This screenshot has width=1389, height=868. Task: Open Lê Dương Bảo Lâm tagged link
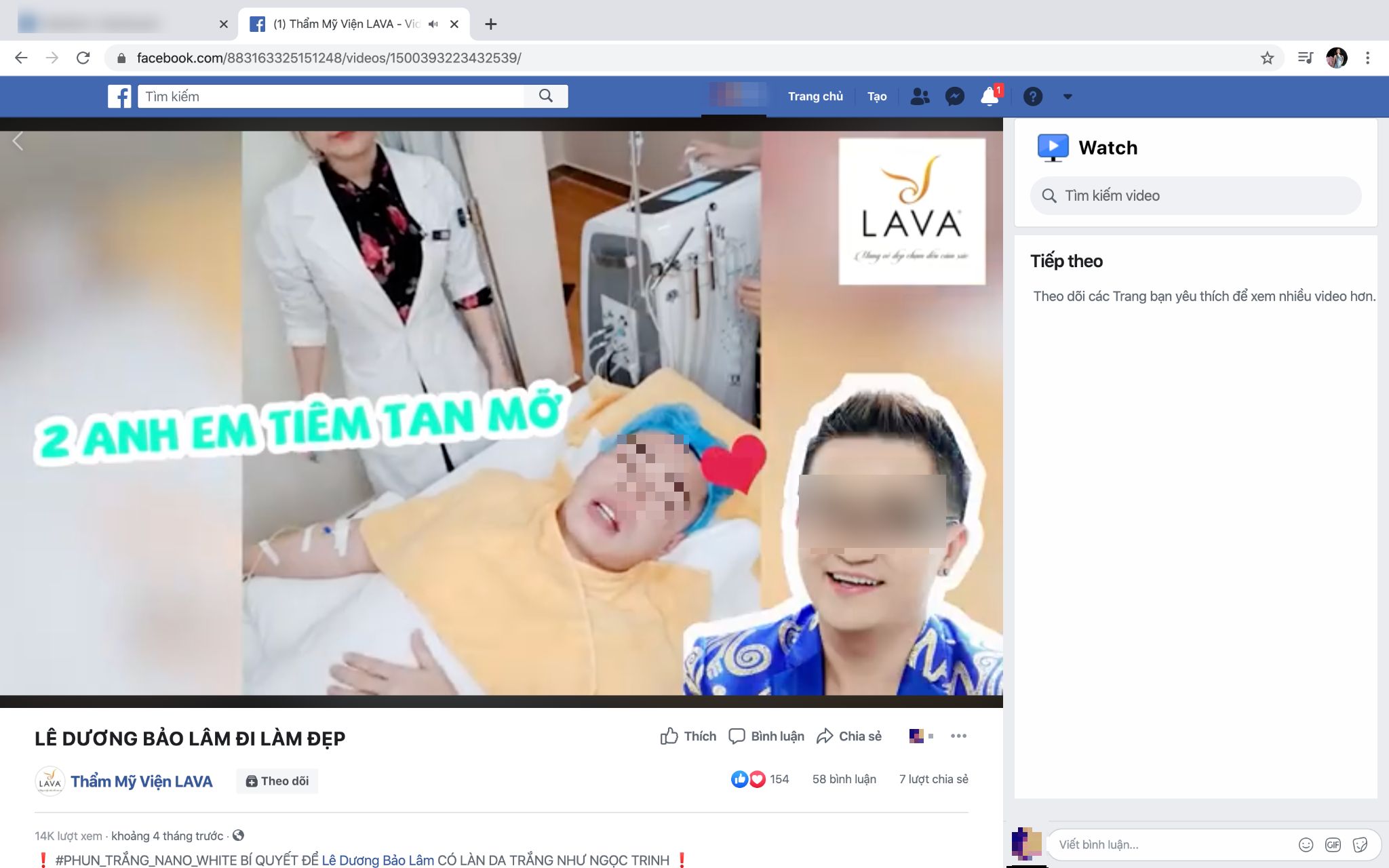pyautogui.click(x=378, y=860)
